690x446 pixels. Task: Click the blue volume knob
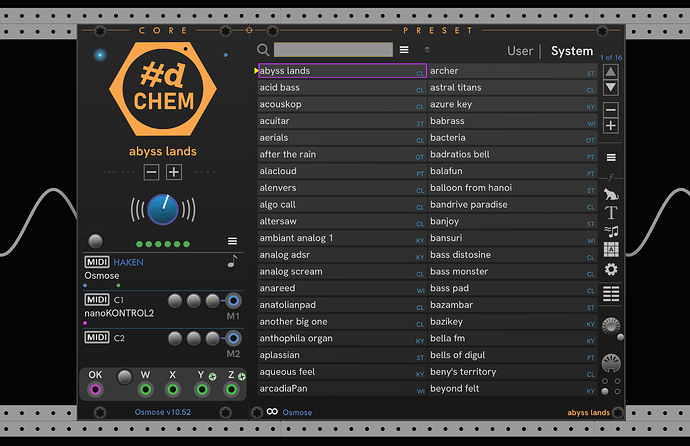[x=162, y=209]
